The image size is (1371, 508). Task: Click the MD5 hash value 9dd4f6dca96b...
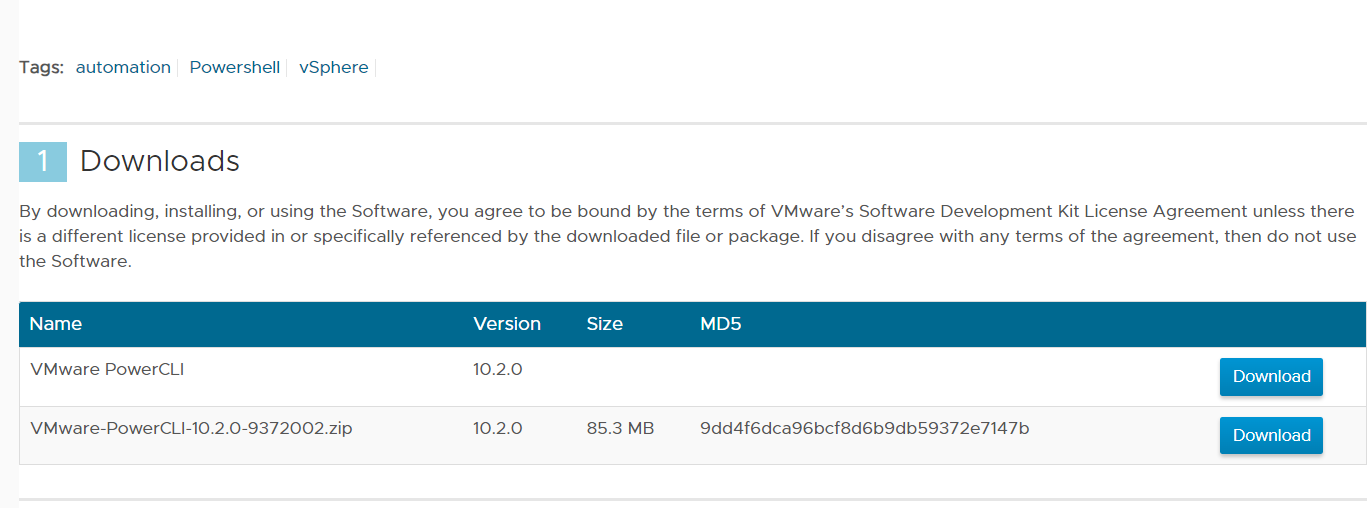(864, 429)
